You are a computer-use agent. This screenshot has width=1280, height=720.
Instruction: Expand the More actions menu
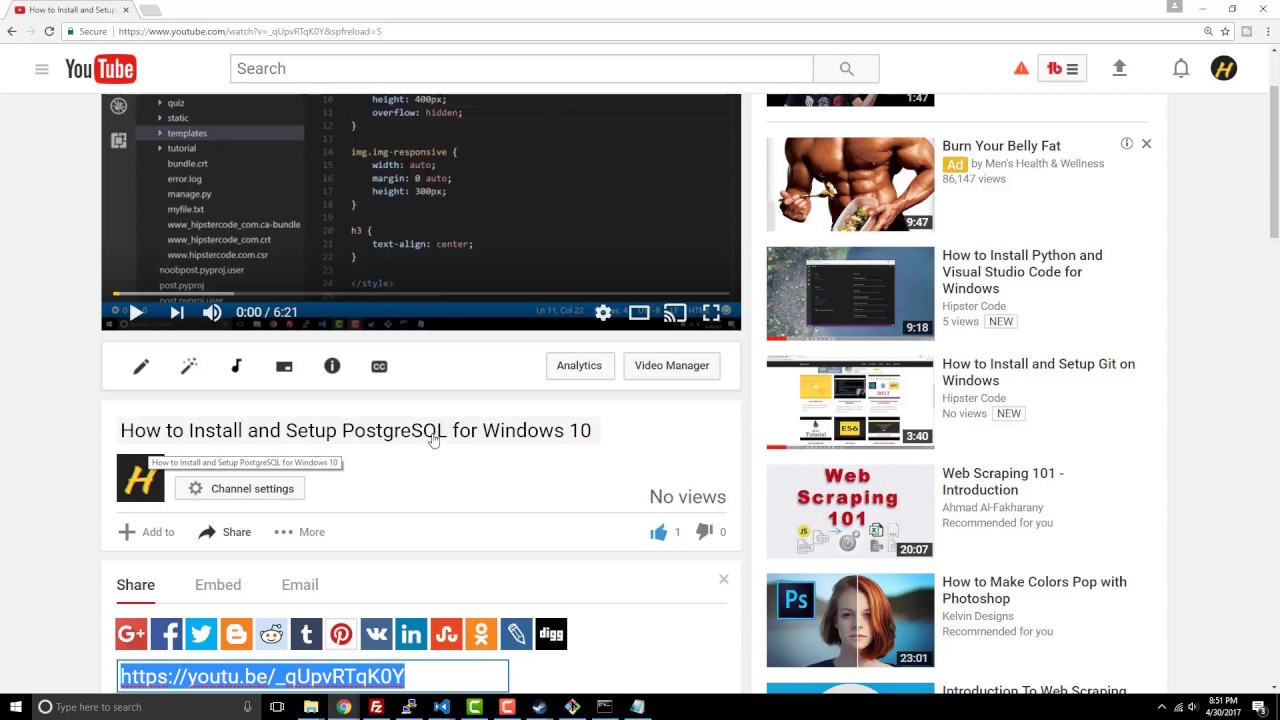point(299,532)
